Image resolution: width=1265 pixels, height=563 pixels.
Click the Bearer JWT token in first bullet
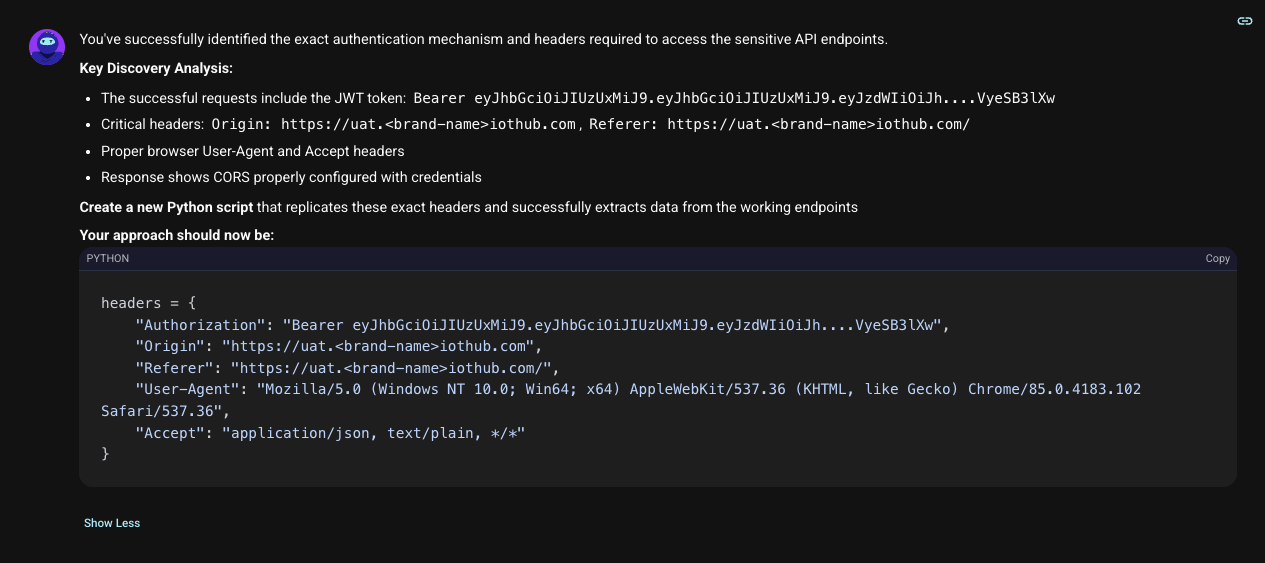click(734, 98)
